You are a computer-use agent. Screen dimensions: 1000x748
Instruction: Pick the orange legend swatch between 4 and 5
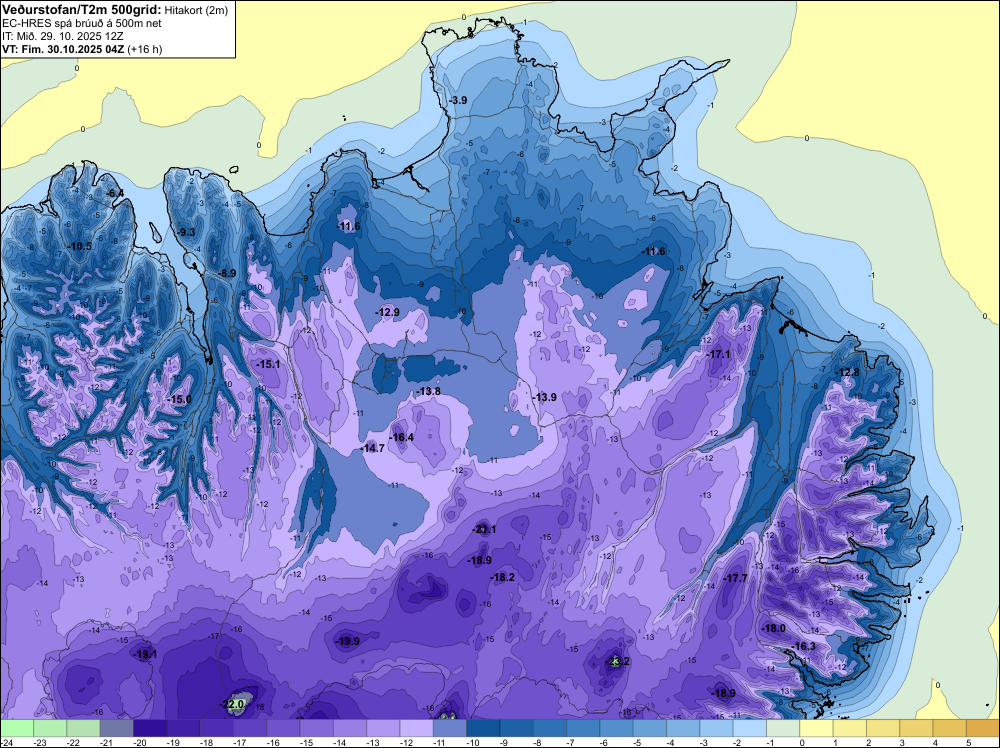coord(950,728)
